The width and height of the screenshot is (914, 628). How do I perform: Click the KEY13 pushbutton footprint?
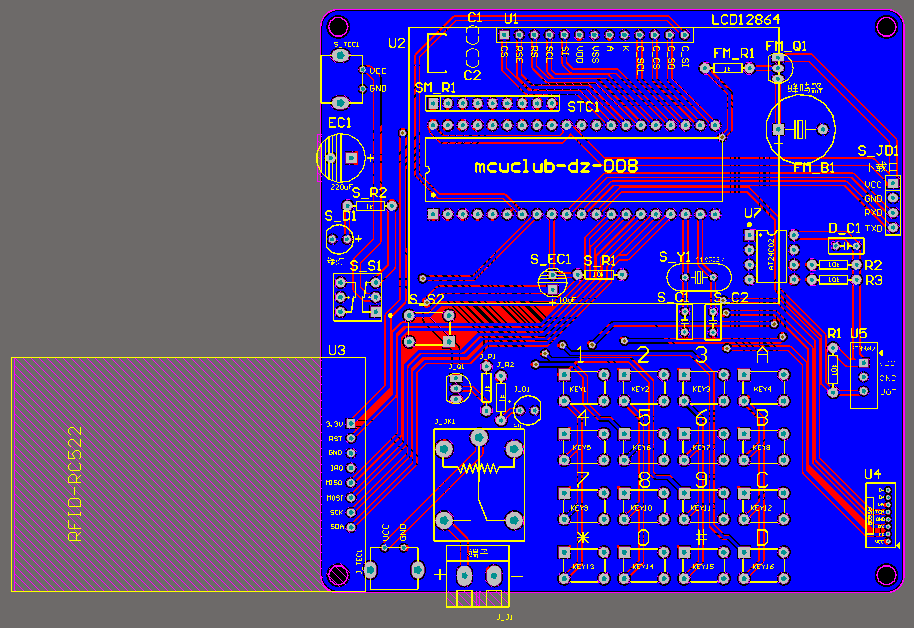pos(583,566)
